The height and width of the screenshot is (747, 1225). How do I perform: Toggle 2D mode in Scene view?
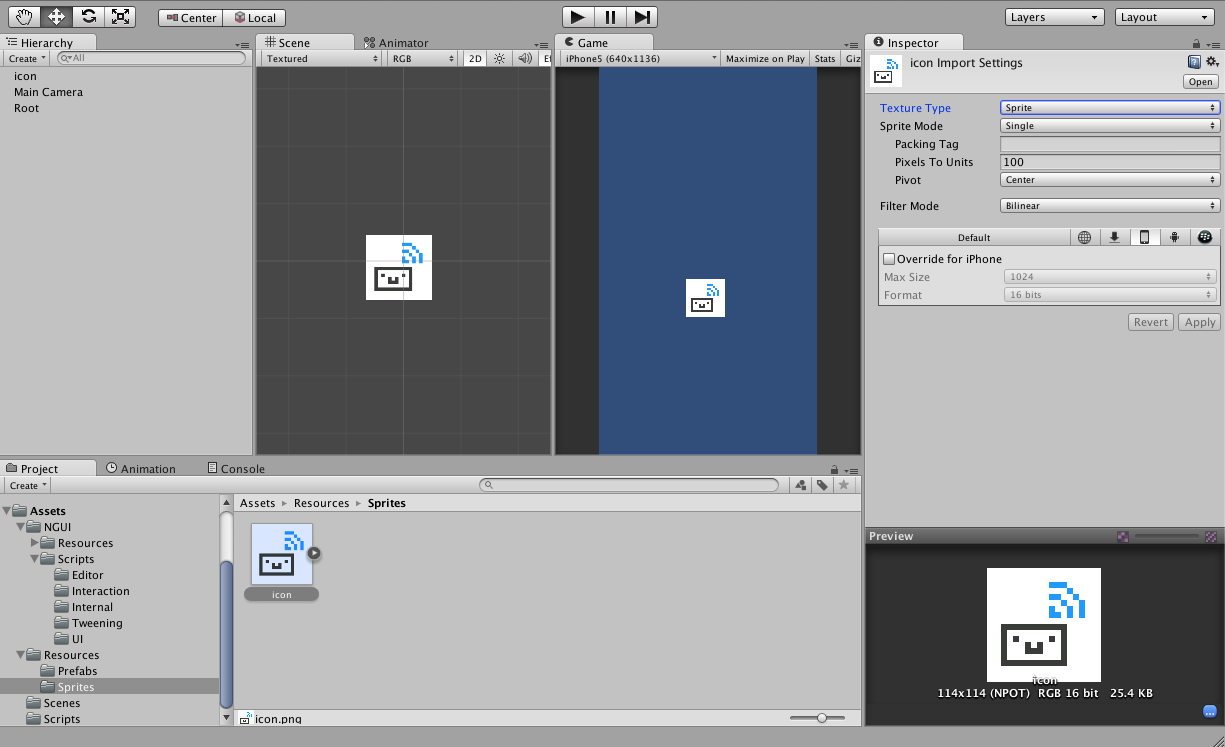click(x=474, y=58)
